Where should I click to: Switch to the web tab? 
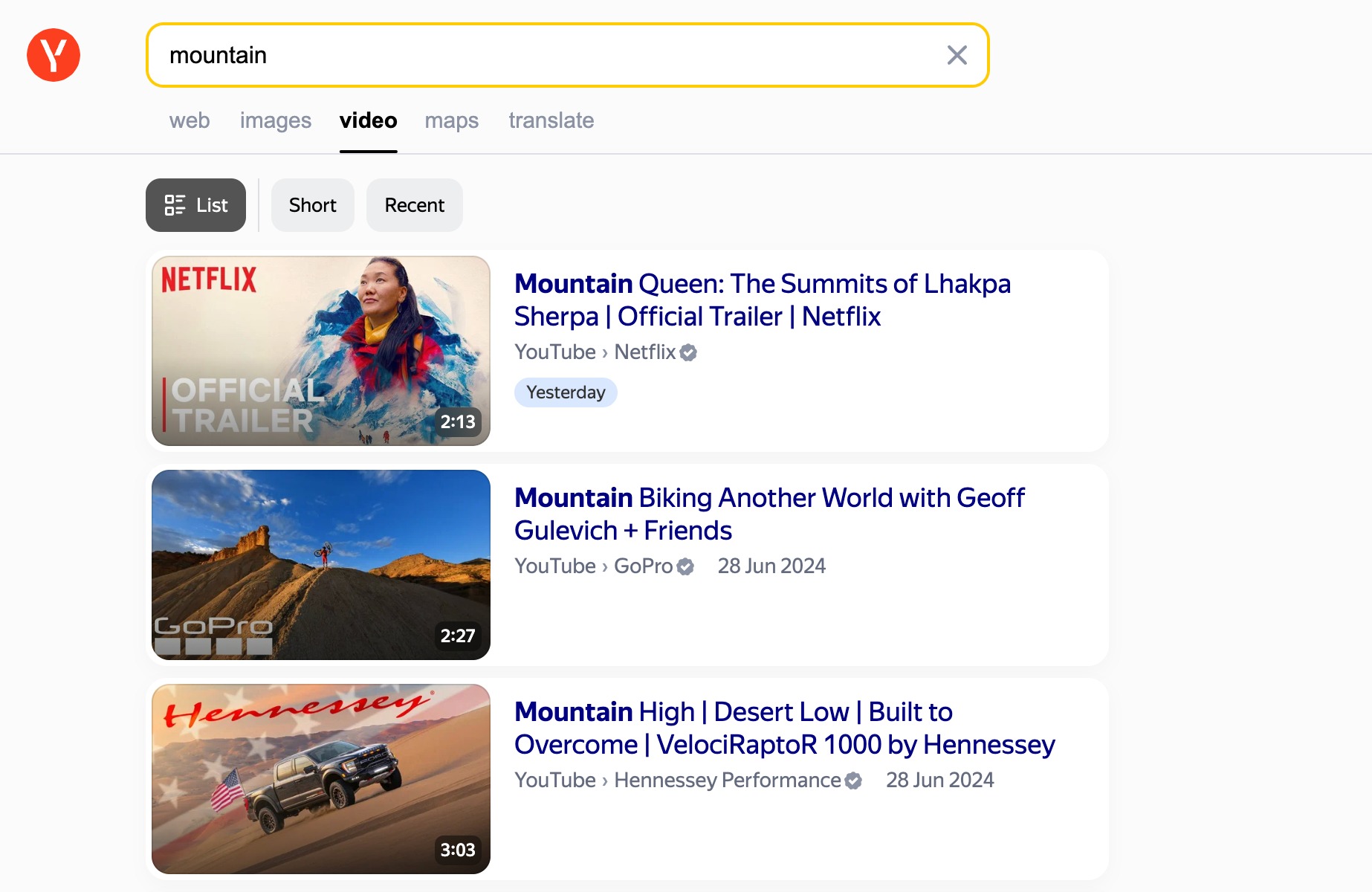(x=190, y=120)
